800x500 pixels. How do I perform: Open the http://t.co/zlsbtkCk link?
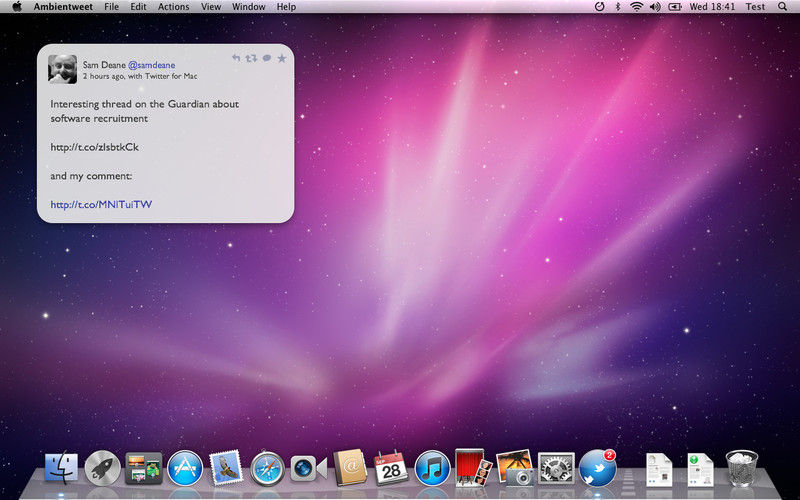tap(94, 147)
